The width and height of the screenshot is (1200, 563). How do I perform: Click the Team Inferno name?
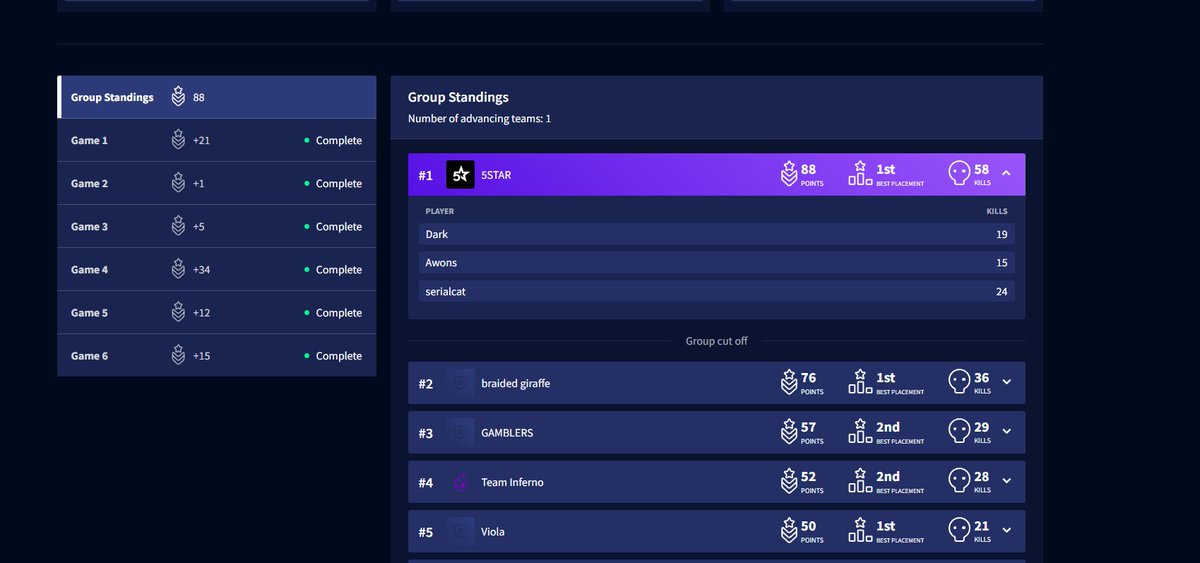pyautogui.click(x=512, y=482)
